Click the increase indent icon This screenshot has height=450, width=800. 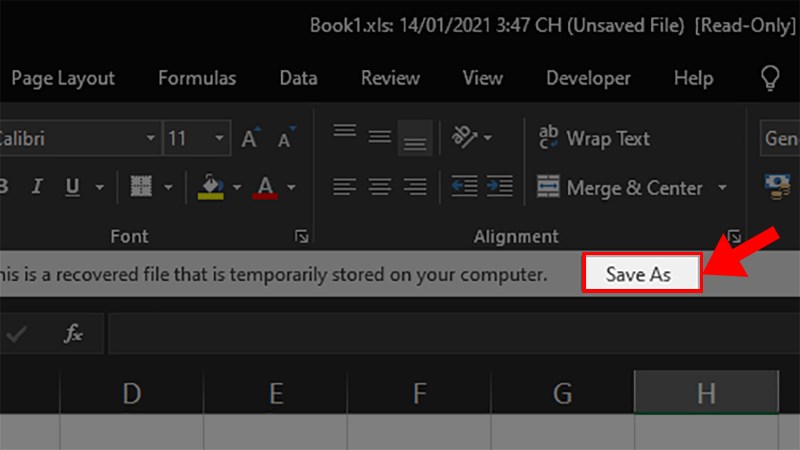pyautogui.click(x=499, y=187)
